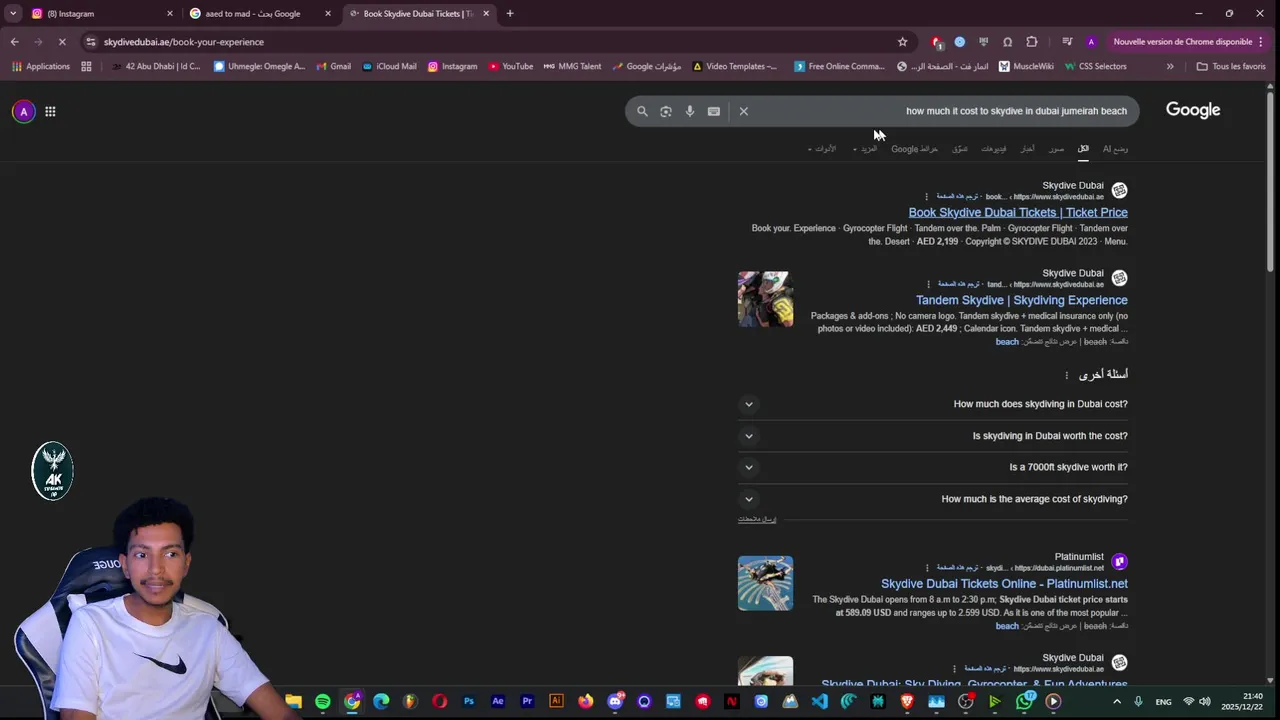Viewport: 1280px width, 720px height.
Task: Open the More (المزيد) dropdown in search tabs
Action: point(865,149)
